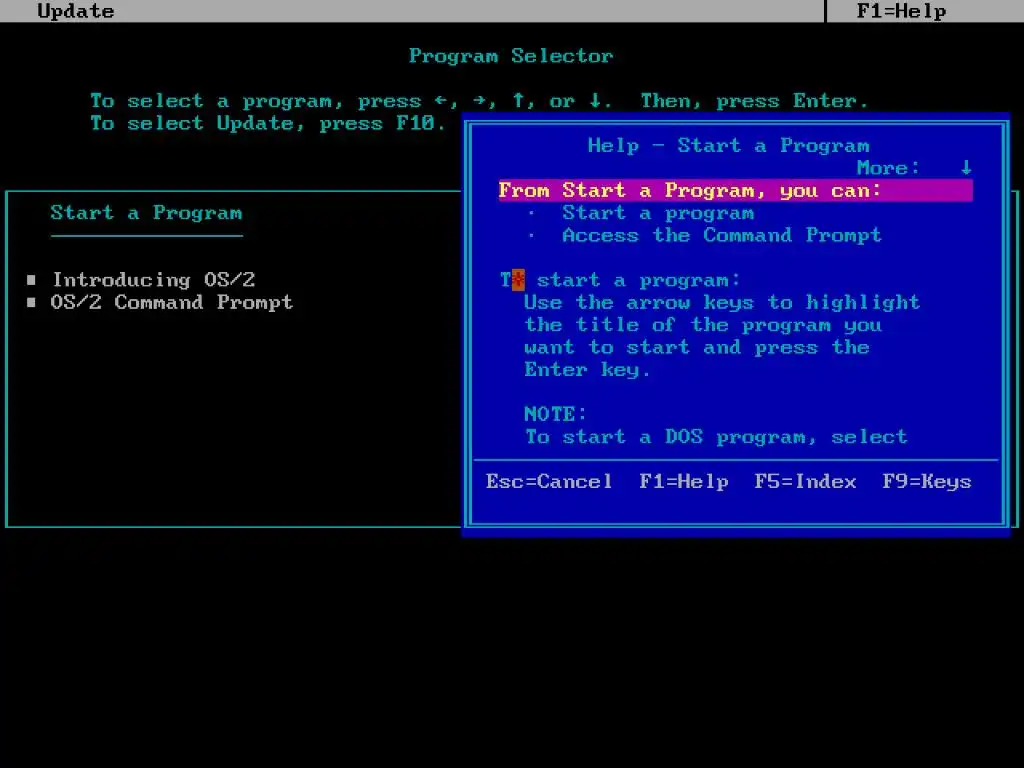
Task: Open F5=Index in the help window
Action: [x=805, y=481]
